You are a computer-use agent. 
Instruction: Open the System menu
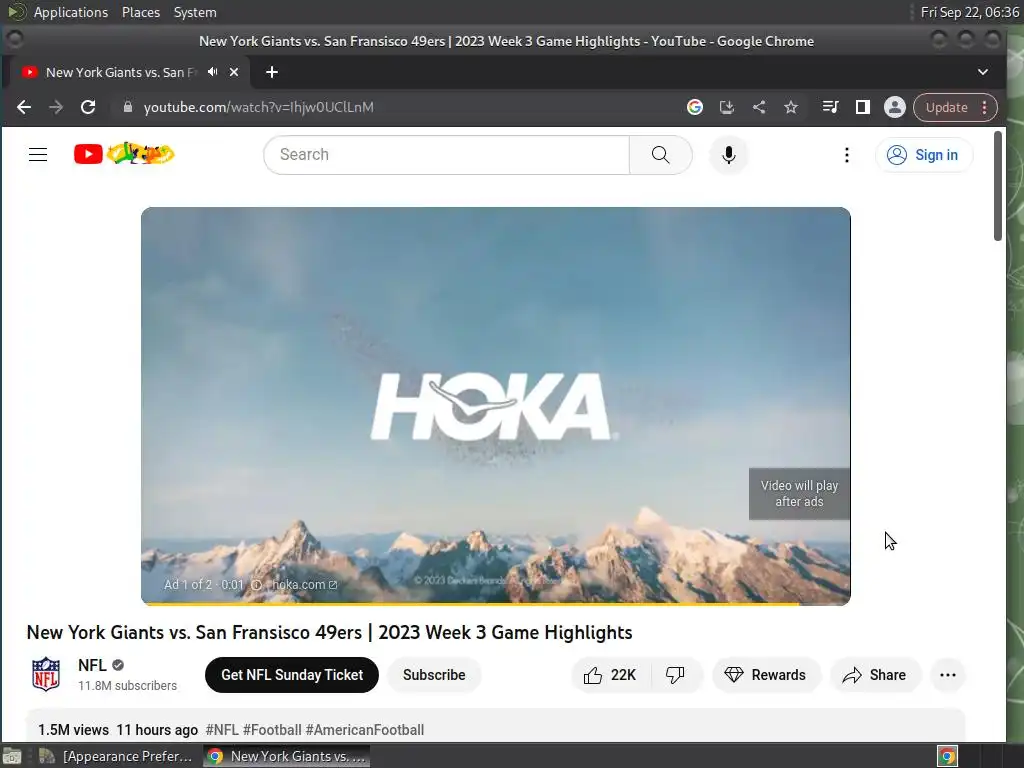tap(195, 12)
